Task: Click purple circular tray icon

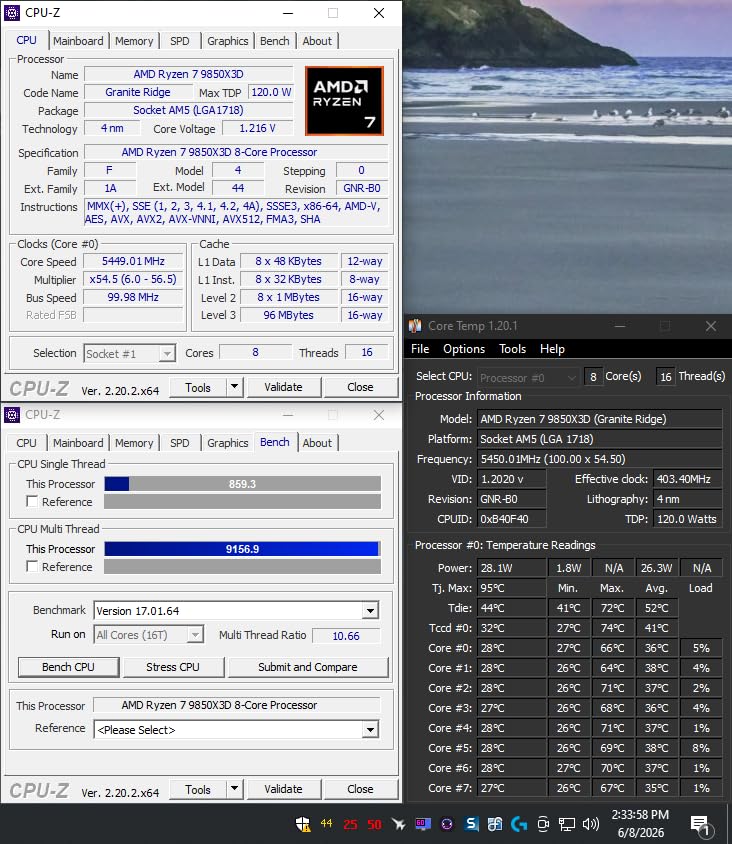Action: click(x=447, y=824)
